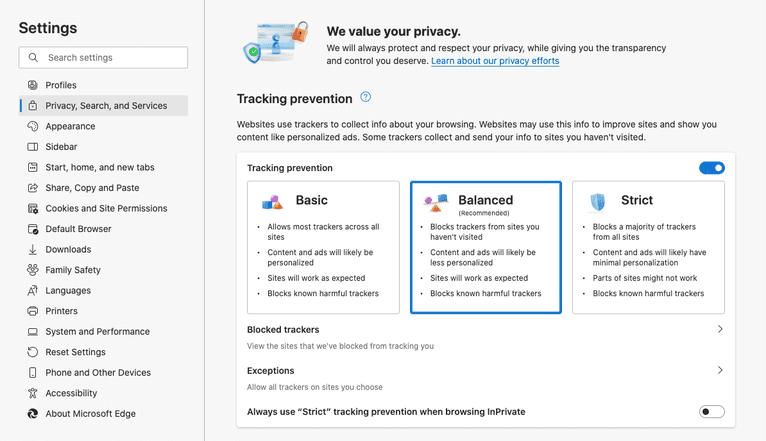Enable always Strict for InPrivate toggle
Screen dimensions: 766x441
[711, 411]
